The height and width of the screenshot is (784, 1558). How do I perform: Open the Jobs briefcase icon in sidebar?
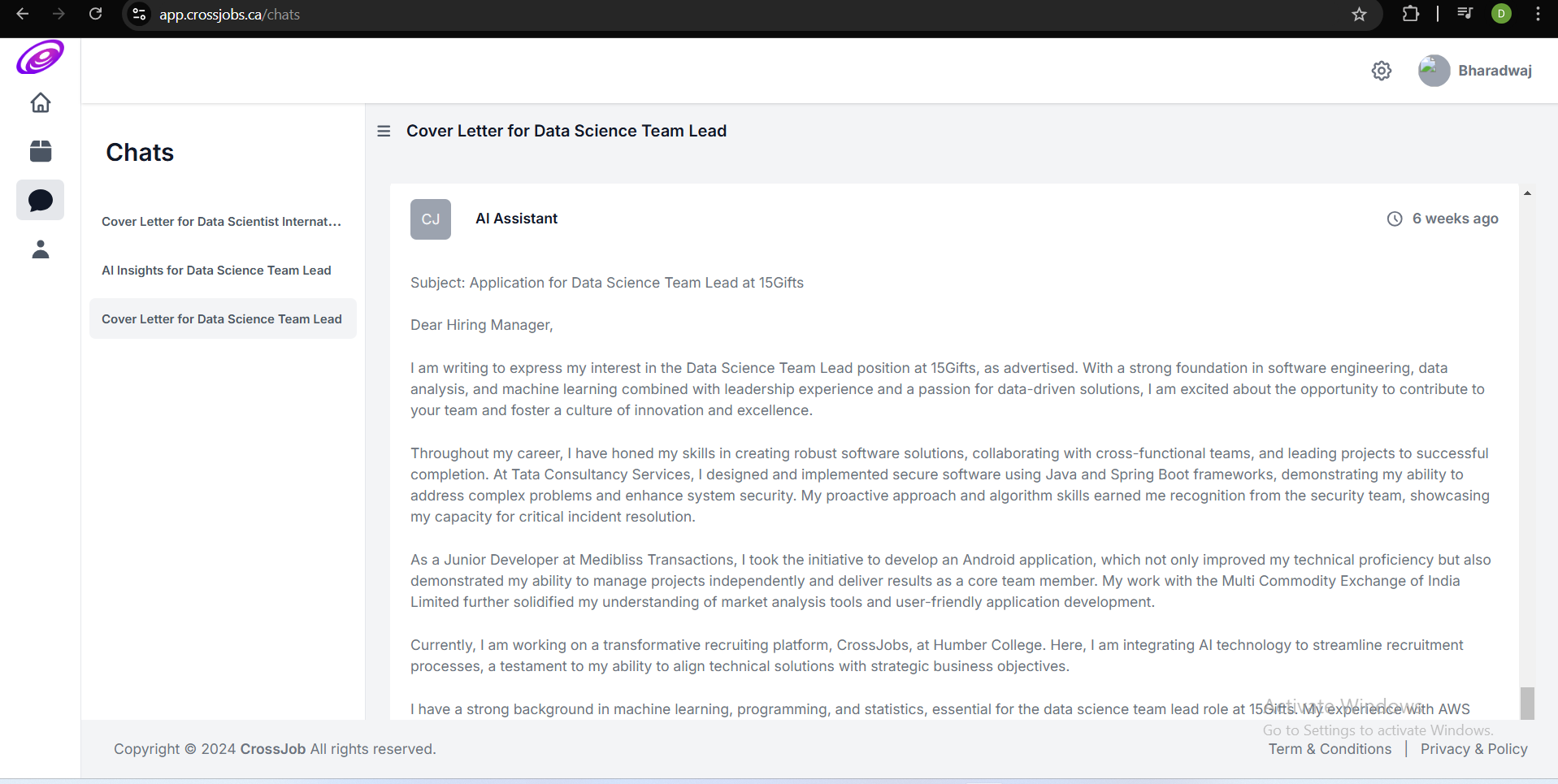tap(40, 151)
